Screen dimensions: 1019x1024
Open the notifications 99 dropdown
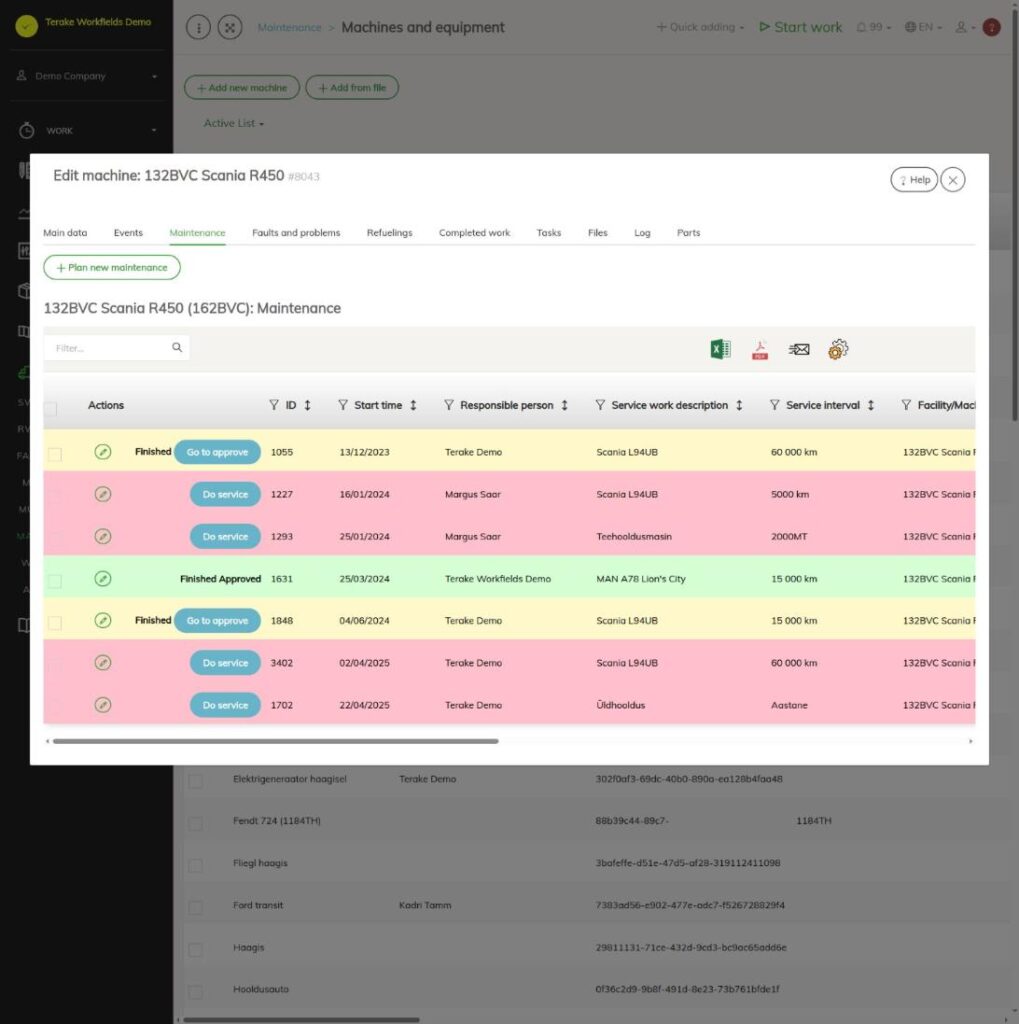point(873,27)
